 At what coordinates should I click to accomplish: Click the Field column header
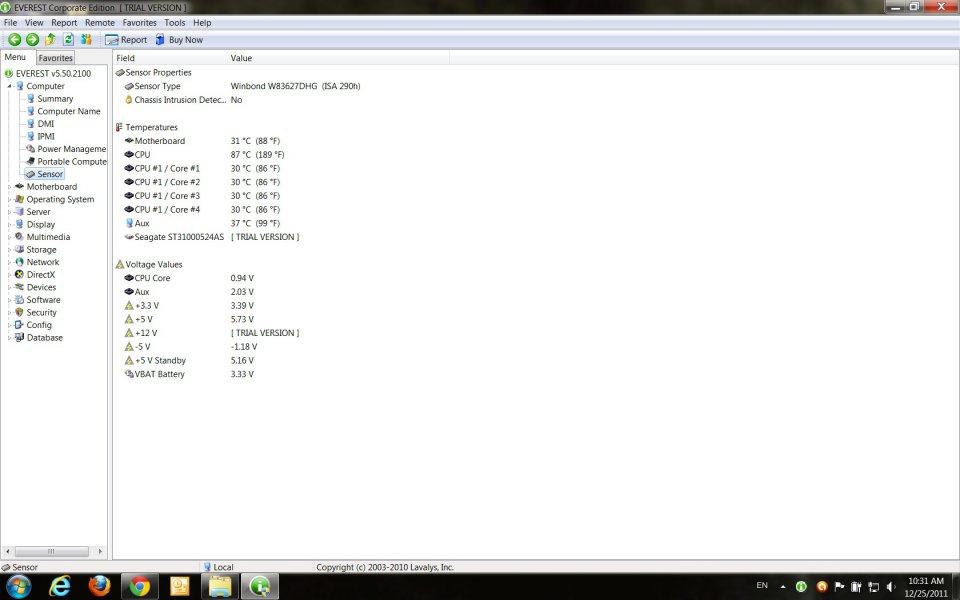[170, 58]
